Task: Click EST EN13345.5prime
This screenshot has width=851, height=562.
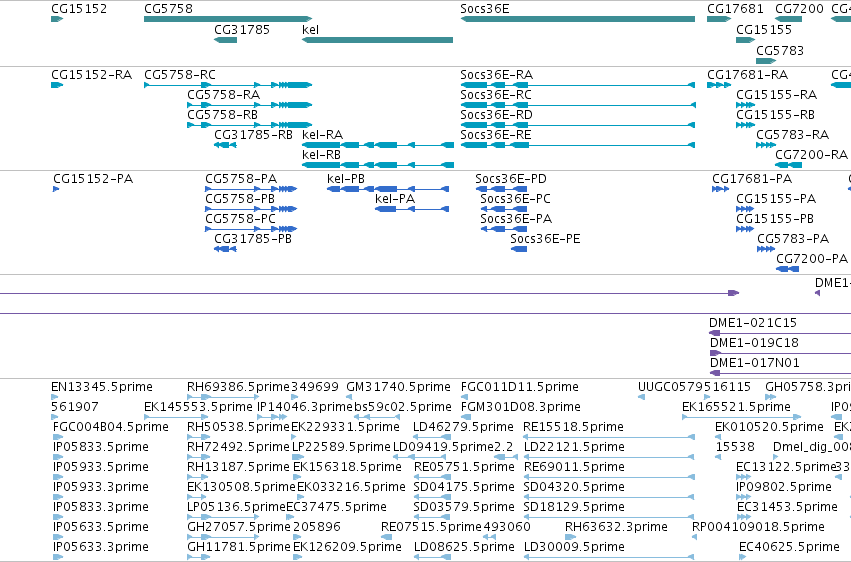Action: 54,397
